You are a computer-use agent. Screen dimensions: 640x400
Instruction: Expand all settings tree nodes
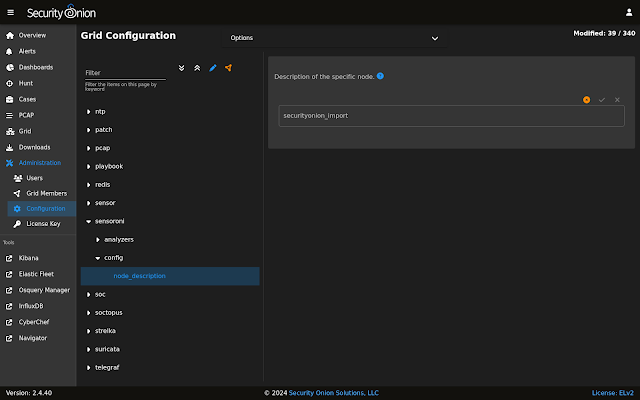pyautogui.click(x=181, y=68)
